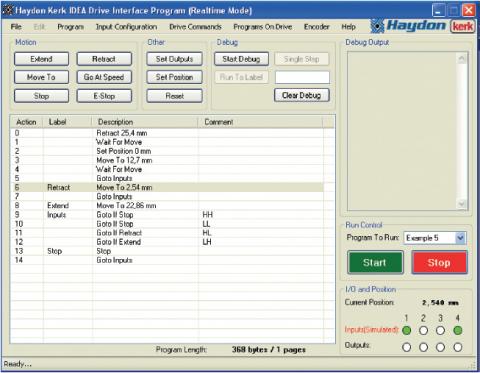Click the Stop button in Motion group
480x373 pixels.
pyautogui.click(x=41, y=96)
